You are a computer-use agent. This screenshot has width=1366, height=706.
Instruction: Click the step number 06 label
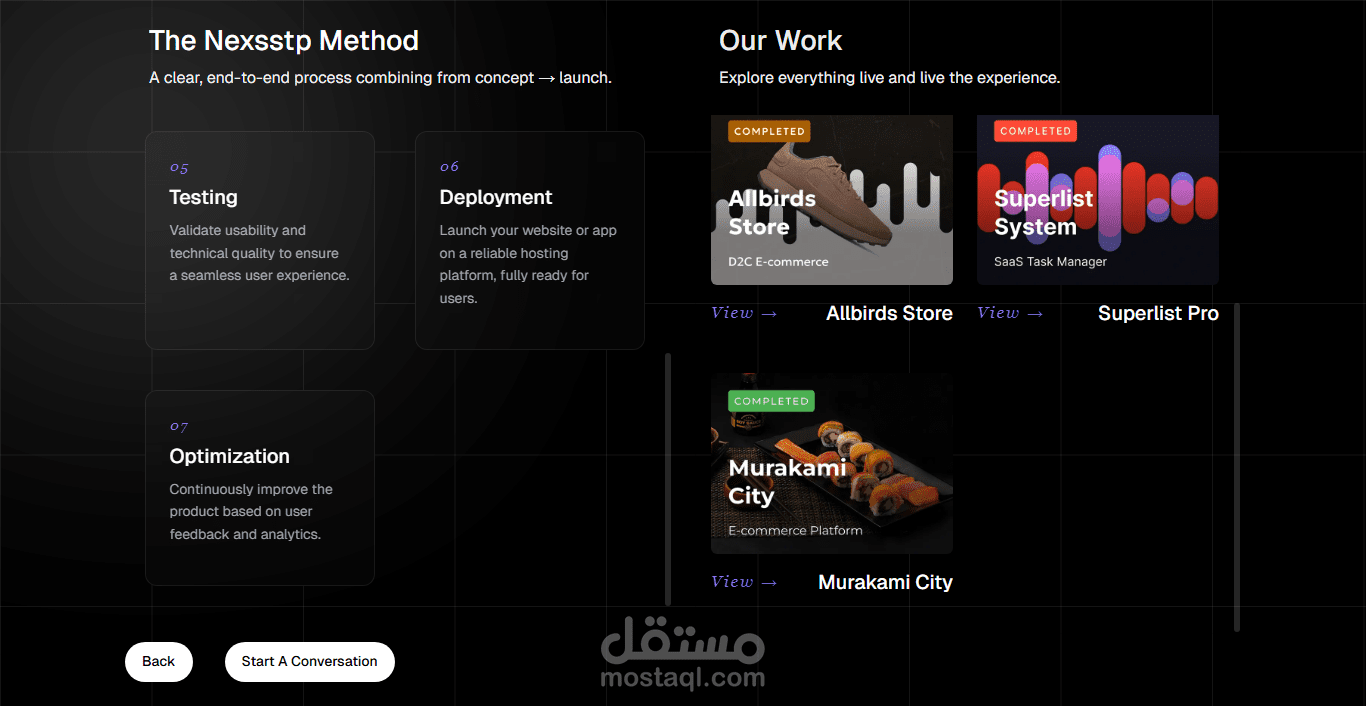449,167
